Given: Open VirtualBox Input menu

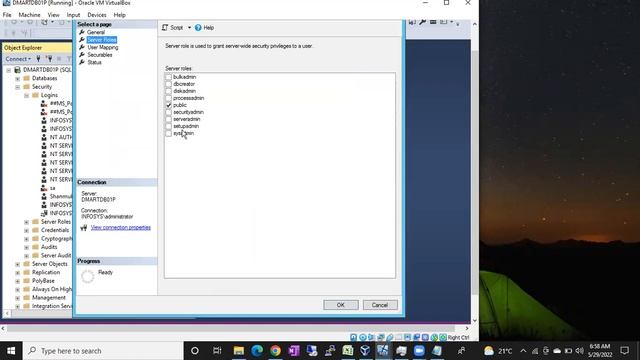Looking at the screenshot, I should pyautogui.click(x=73, y=15).
